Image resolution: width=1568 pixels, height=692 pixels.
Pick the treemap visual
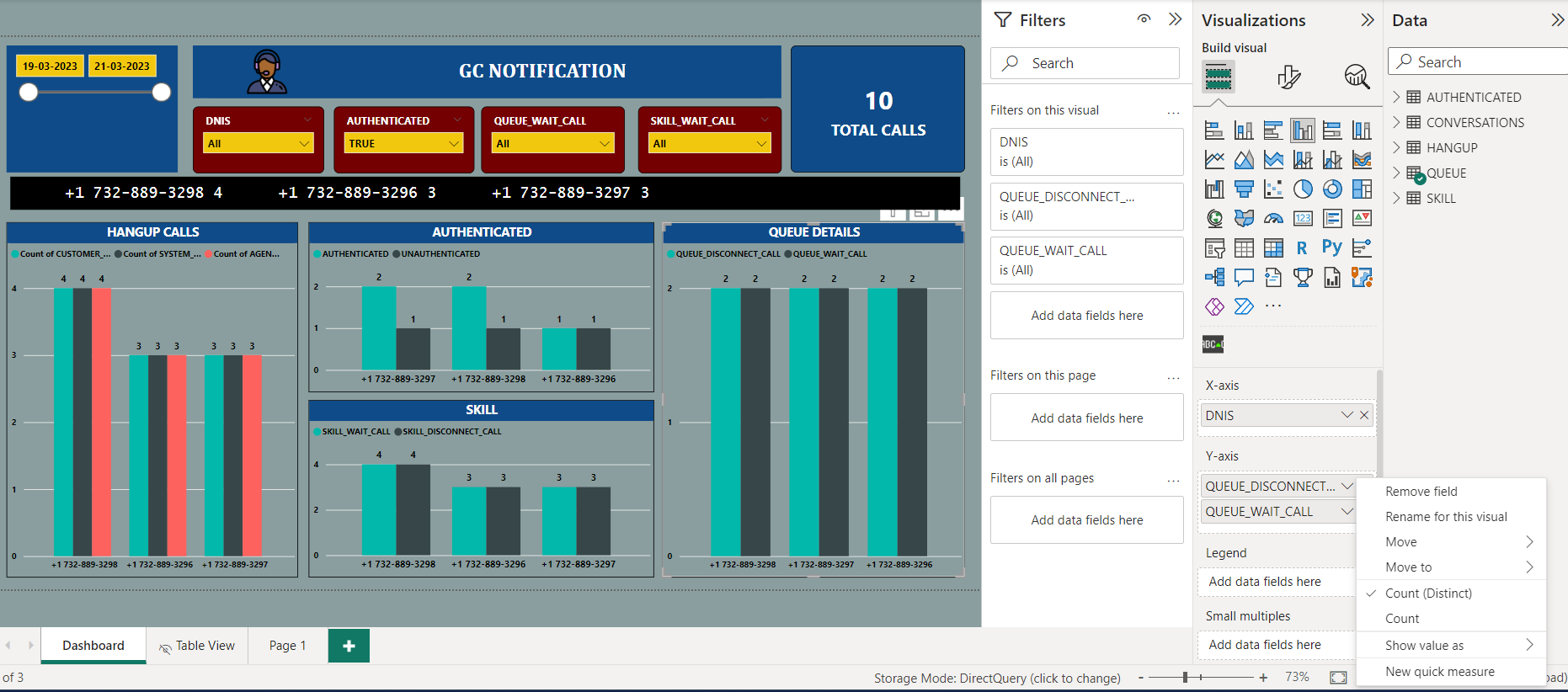coord(1362,189)
